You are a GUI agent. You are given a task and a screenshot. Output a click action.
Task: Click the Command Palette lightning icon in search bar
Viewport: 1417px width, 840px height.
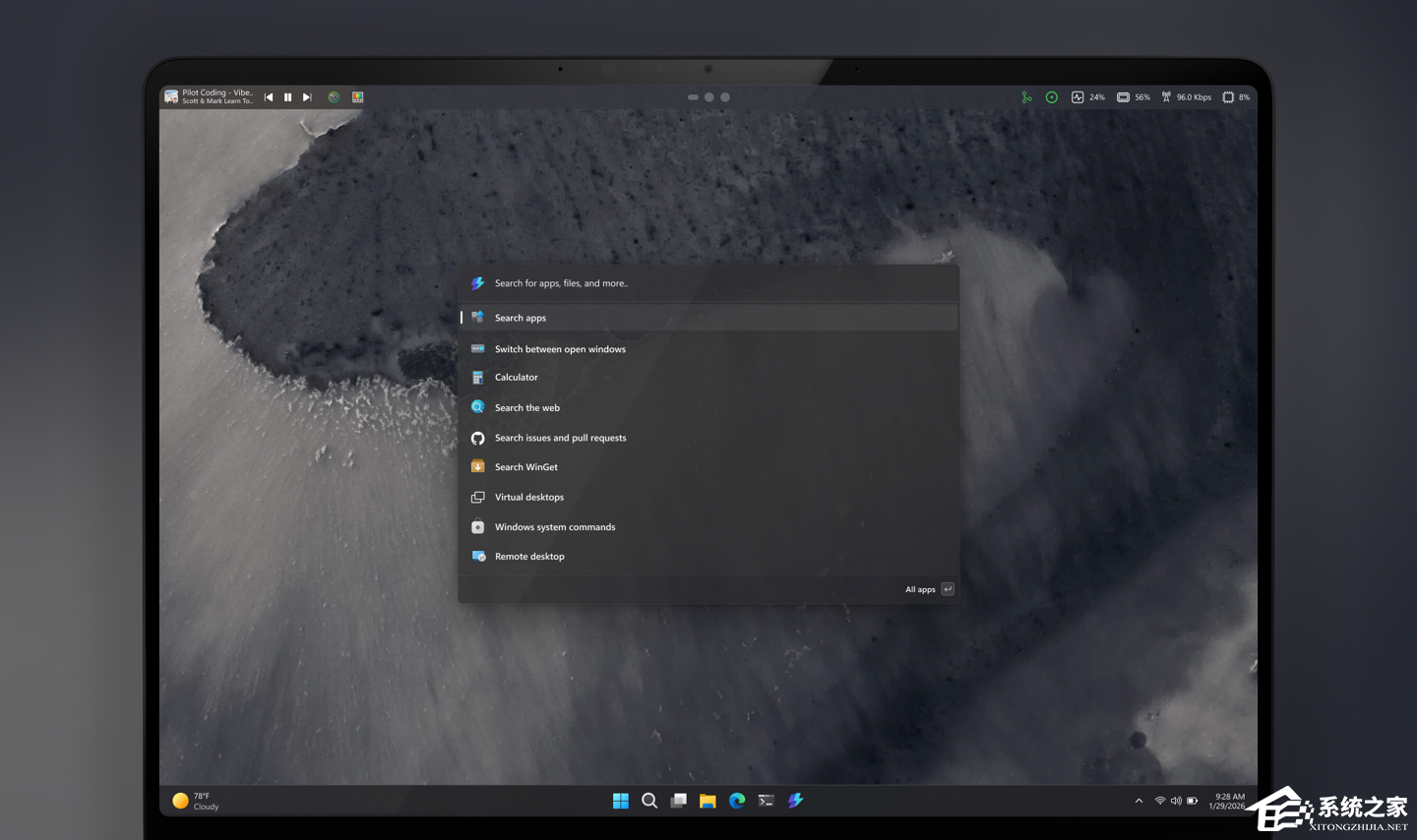point(477,283)
